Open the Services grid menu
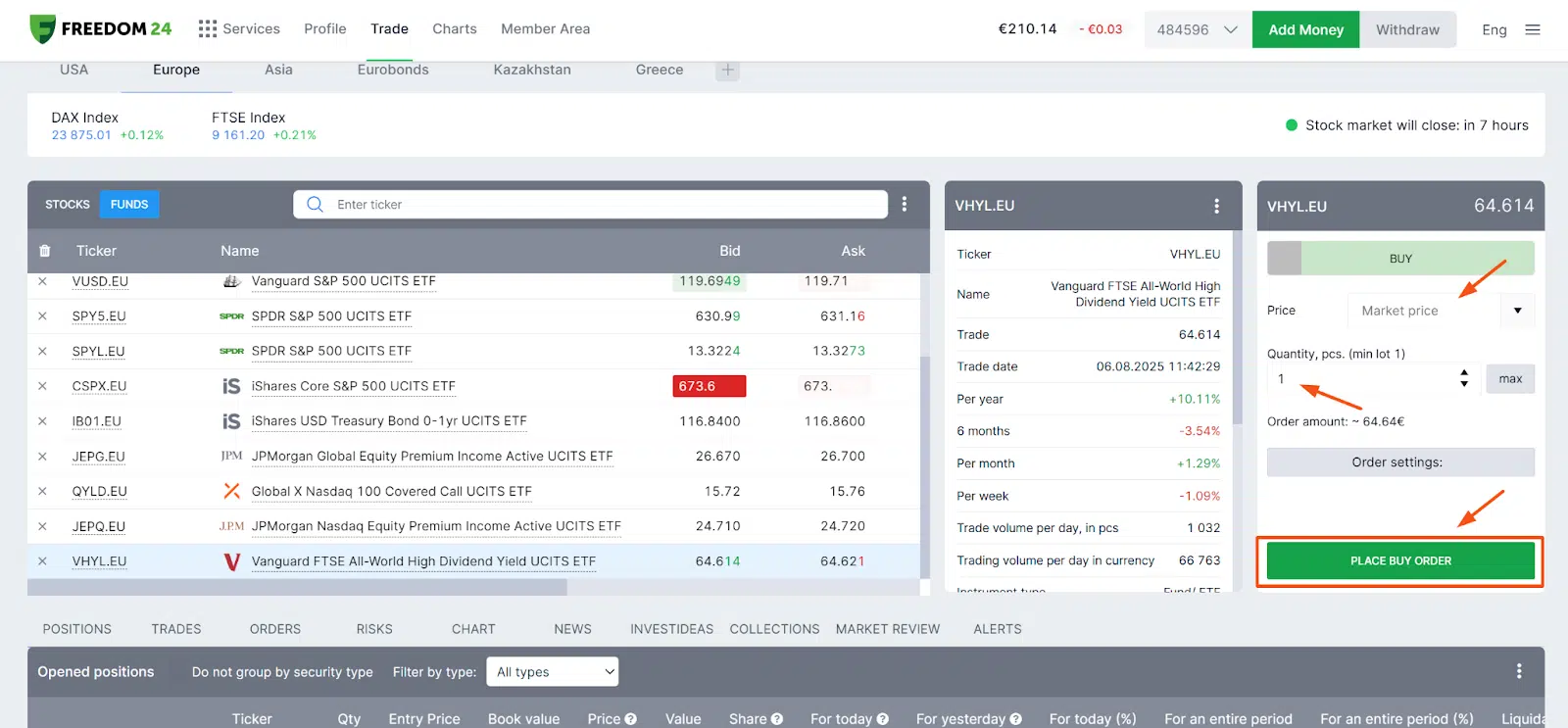This screenshot has height=728, width=1568. [239, 29]
